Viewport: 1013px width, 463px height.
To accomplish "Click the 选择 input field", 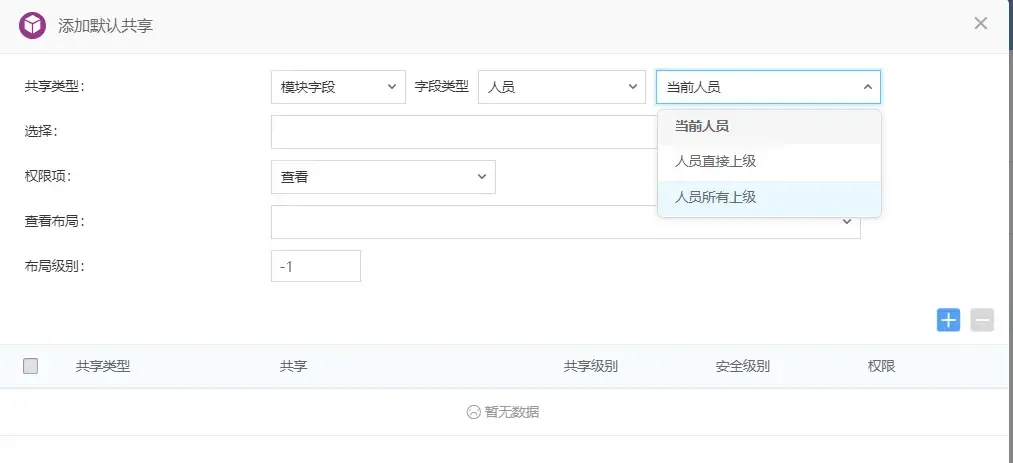I will click(x=464, y=132).
